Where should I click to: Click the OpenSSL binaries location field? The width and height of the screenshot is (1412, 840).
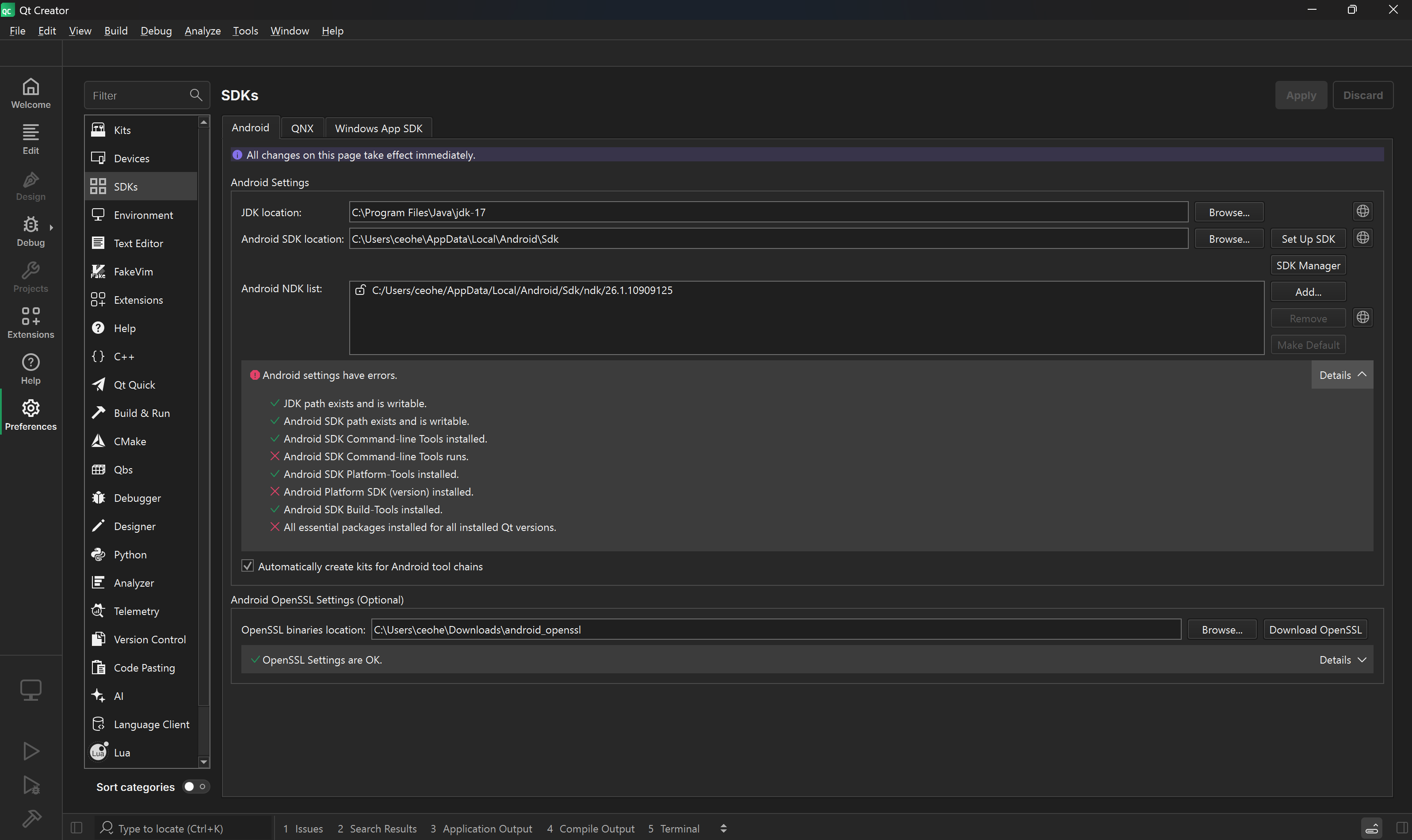click(775, 630)
